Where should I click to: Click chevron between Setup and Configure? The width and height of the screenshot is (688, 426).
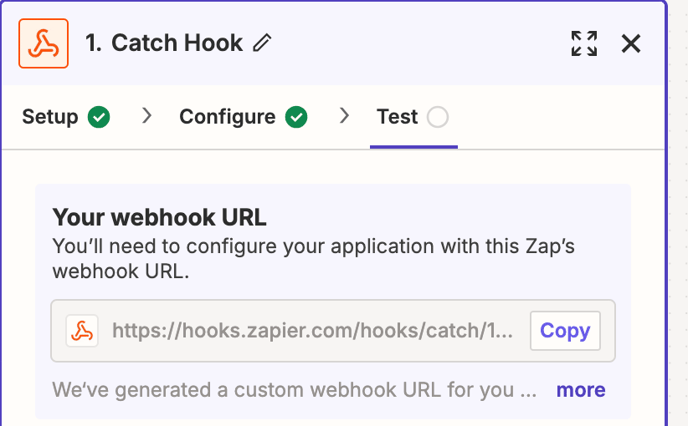(x=147, y=116)
